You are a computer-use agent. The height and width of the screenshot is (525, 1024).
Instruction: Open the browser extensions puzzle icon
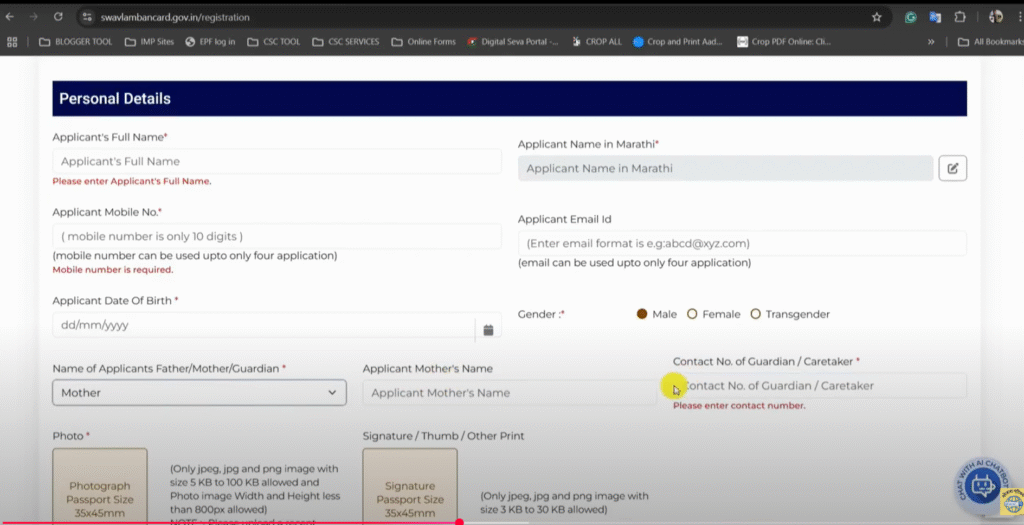pos(960,17)
